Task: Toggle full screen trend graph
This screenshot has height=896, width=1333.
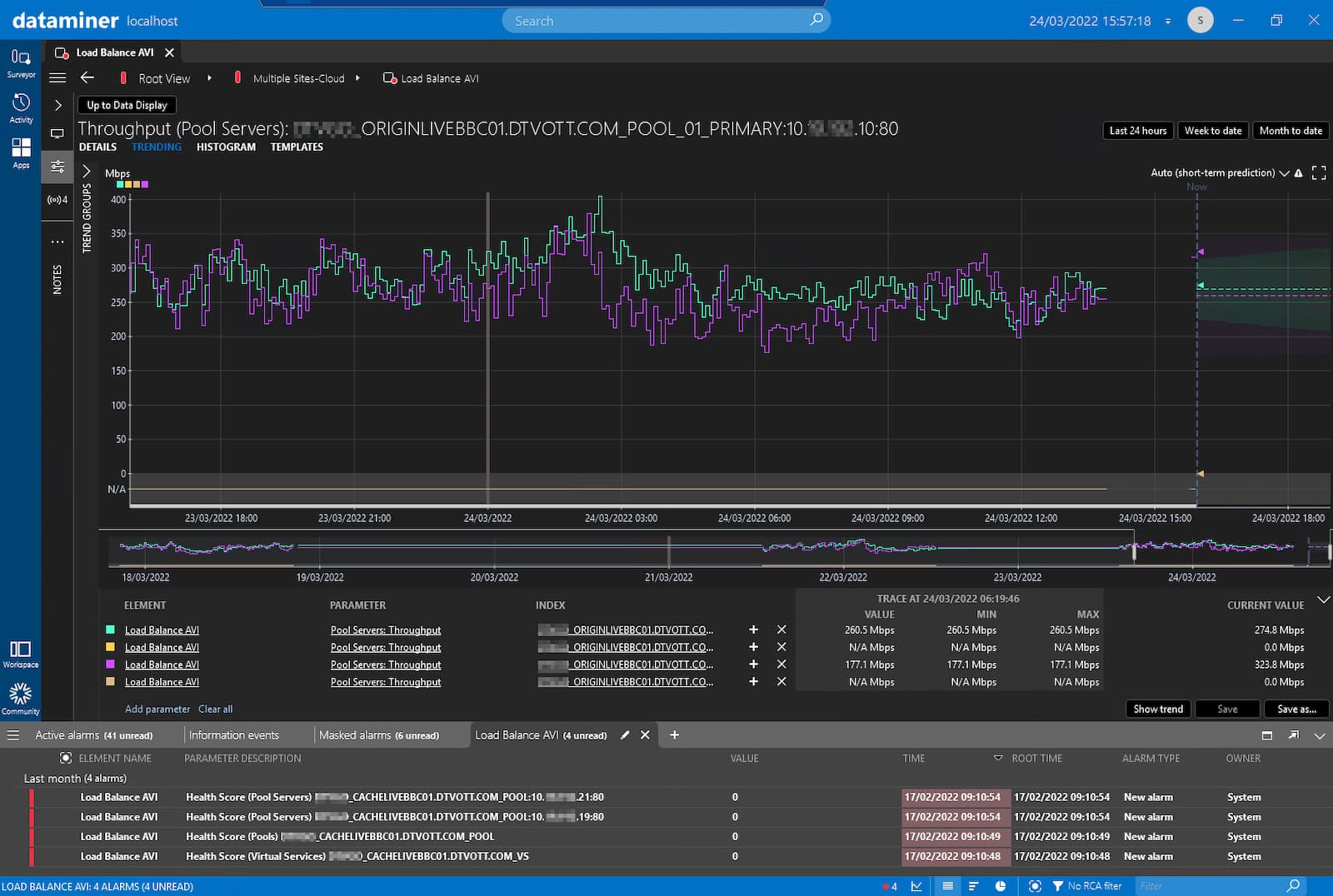Action: coord(1319,173)
